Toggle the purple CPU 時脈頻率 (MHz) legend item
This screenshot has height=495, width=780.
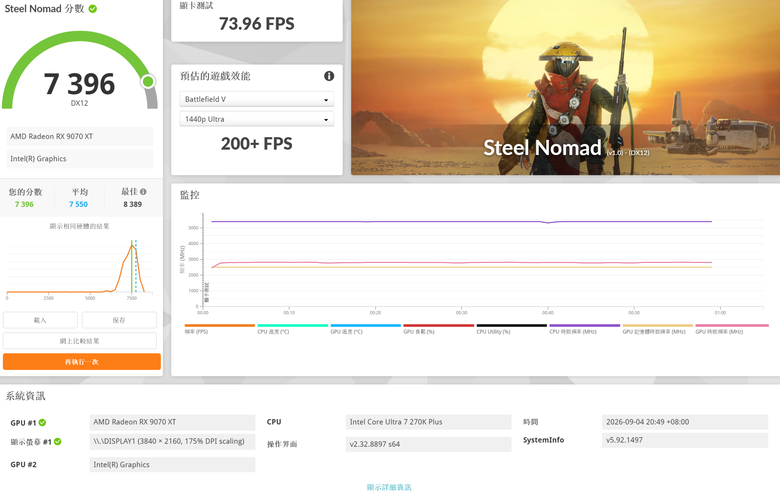[x=585, y=328]
